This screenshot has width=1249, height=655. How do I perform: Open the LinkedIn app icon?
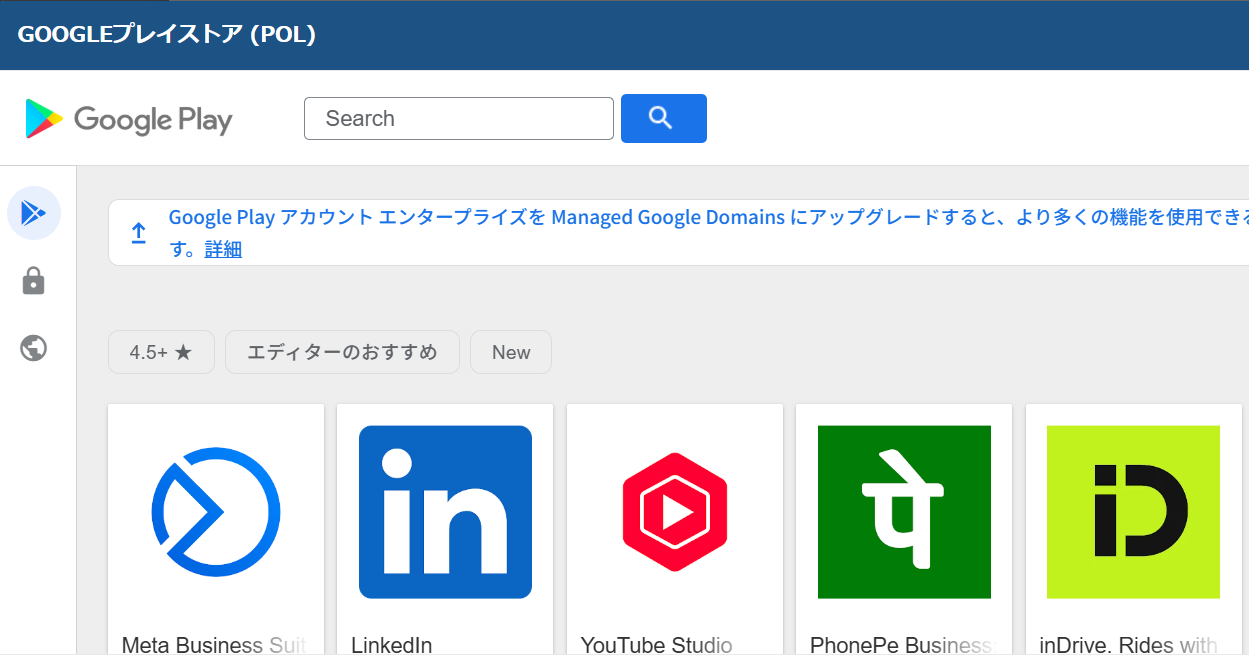tap(445, 512)
